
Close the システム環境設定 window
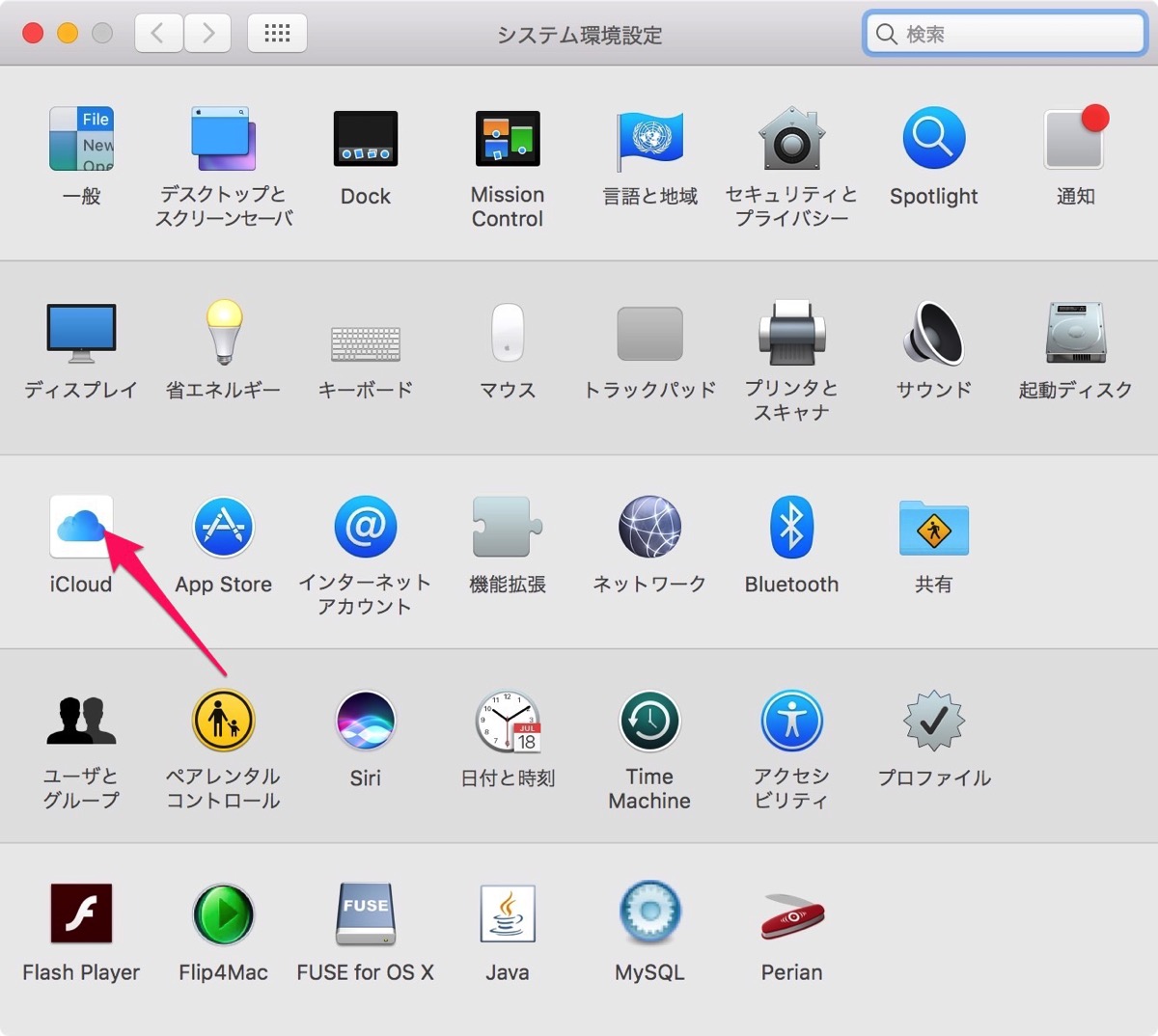tap(33, 34)
